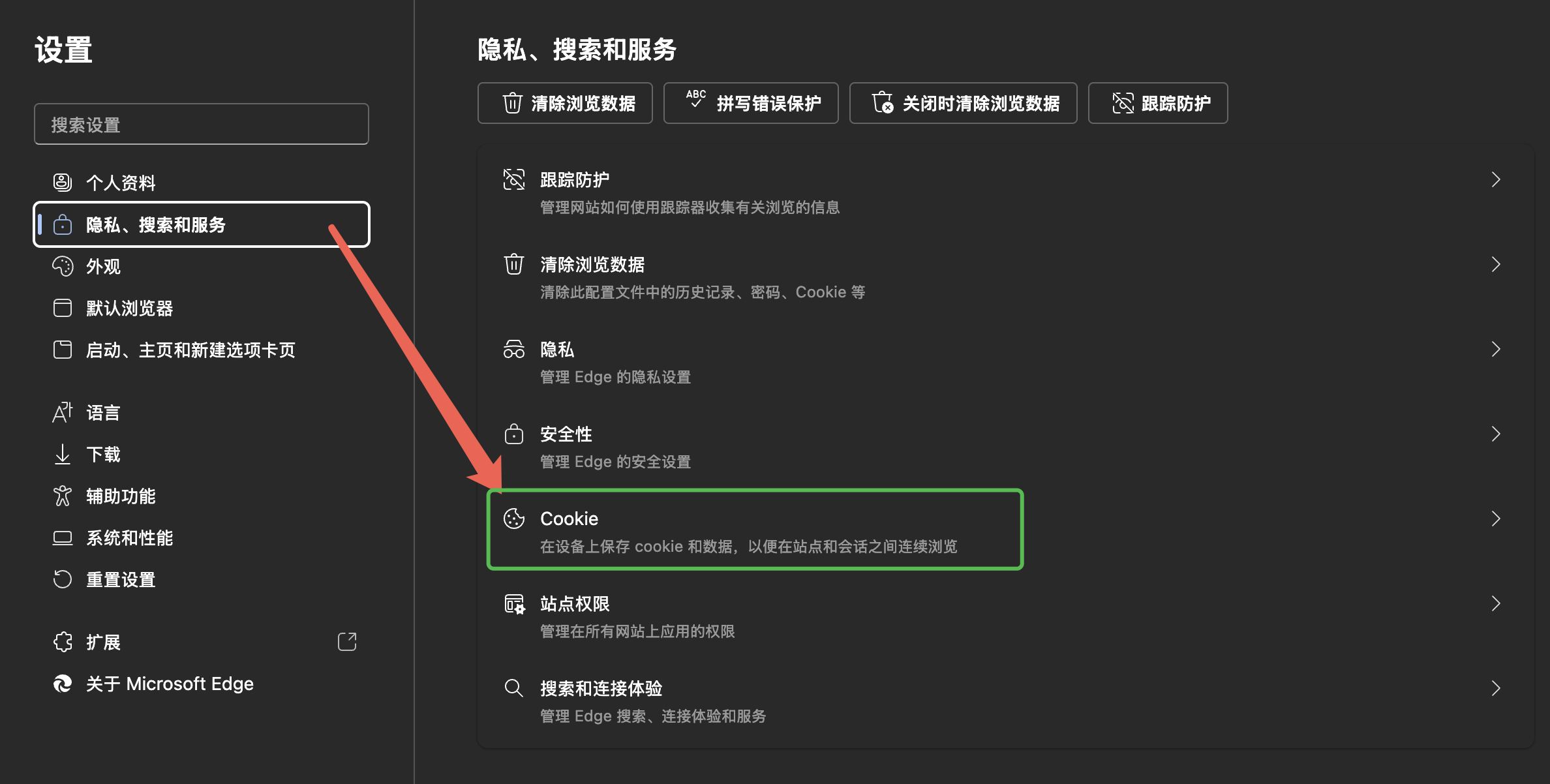Click the external link icon on 扩展 row
Screen dimensions: 1550x784
(347, 642)
